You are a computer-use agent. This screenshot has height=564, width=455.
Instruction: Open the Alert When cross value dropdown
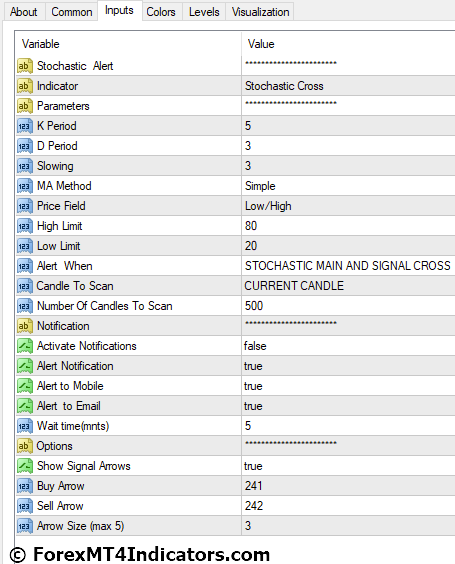pyautogui.click(x=348, y=266)
